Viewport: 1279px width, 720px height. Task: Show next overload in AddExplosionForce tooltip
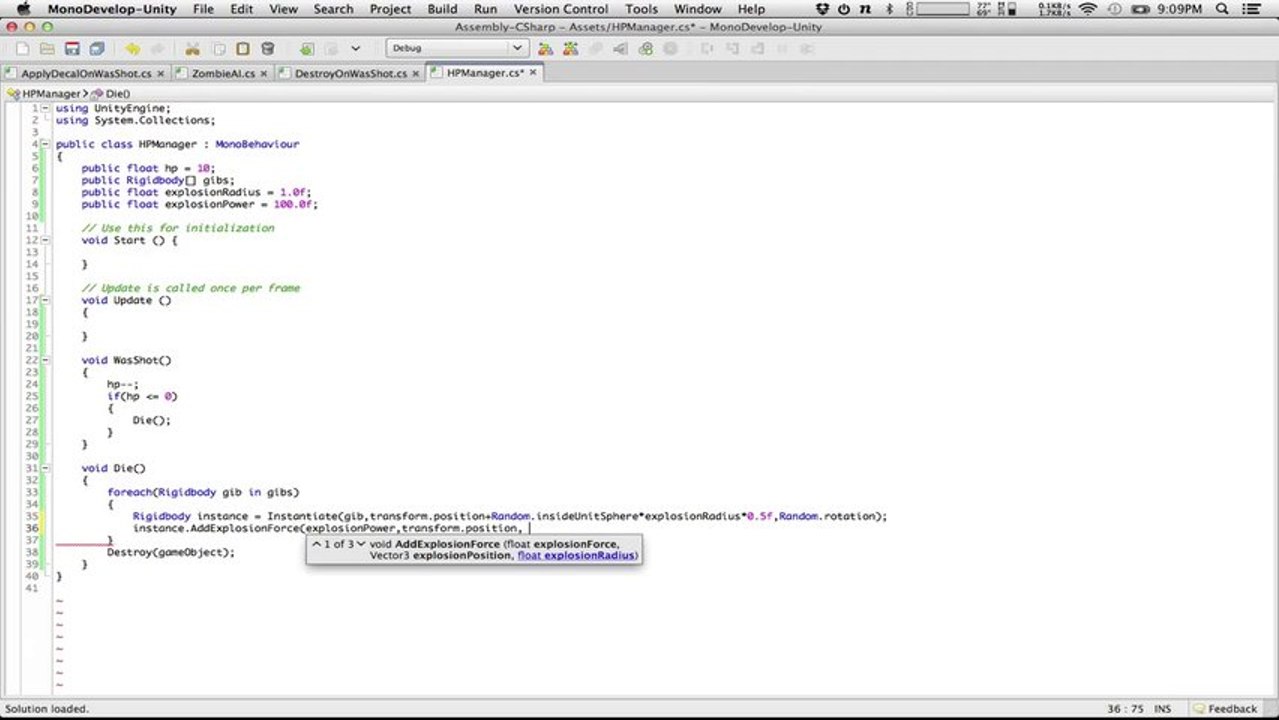click(361, 544)
